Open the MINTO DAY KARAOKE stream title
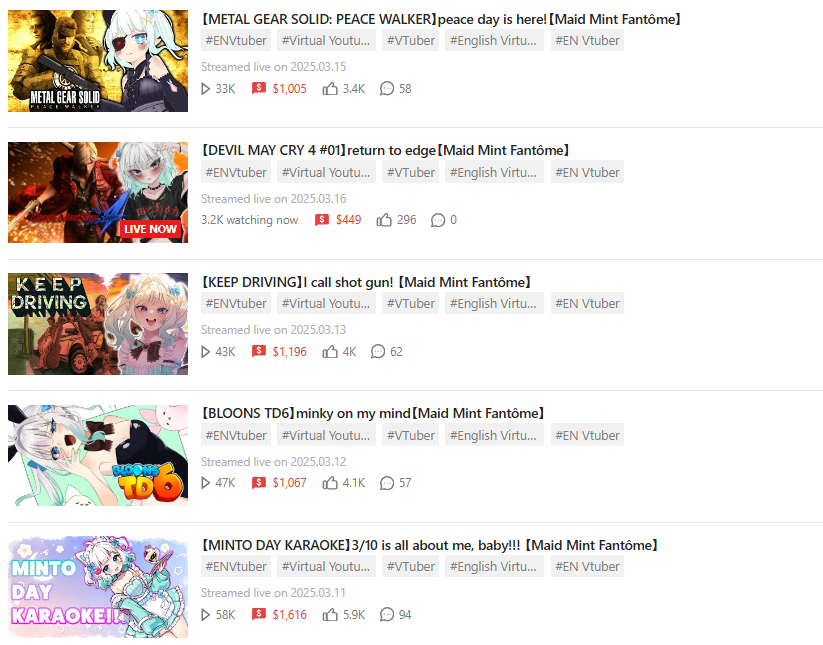This screenshot has width=823, height=645. click(429, 545)
